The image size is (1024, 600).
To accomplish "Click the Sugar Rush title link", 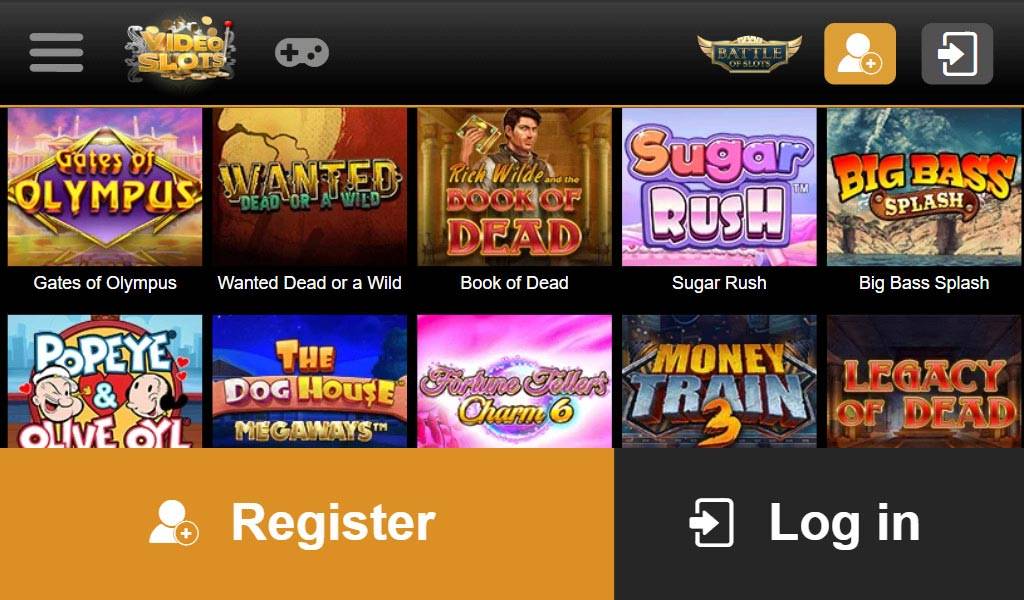I will point(719,283).
